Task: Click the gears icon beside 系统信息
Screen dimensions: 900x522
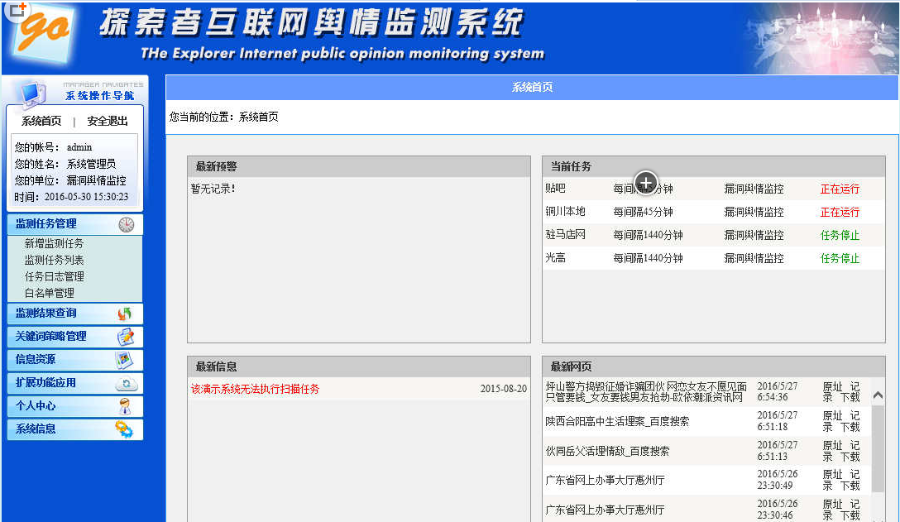Action: tap(124, 429)
